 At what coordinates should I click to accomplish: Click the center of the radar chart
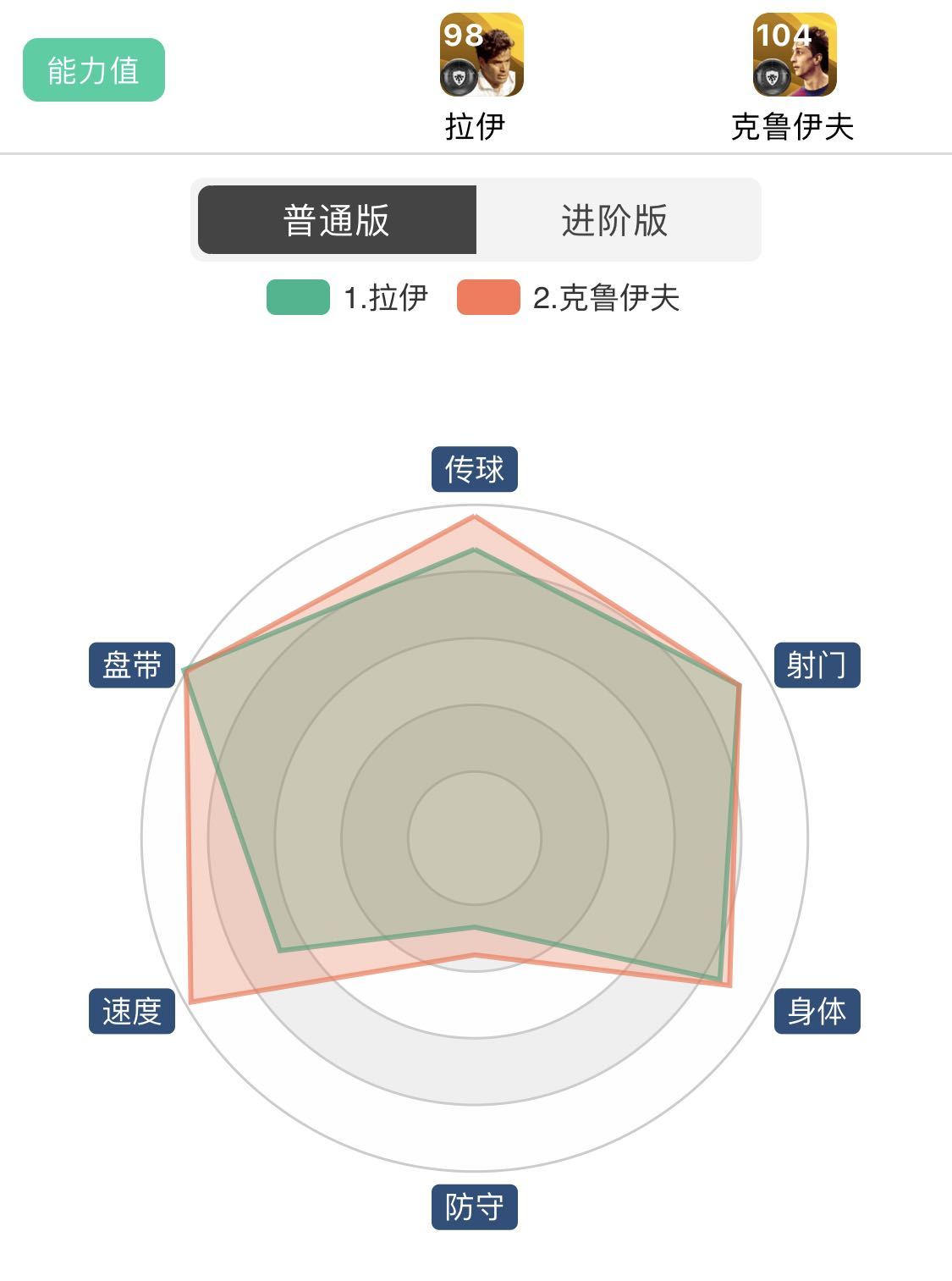click(475, 838)
